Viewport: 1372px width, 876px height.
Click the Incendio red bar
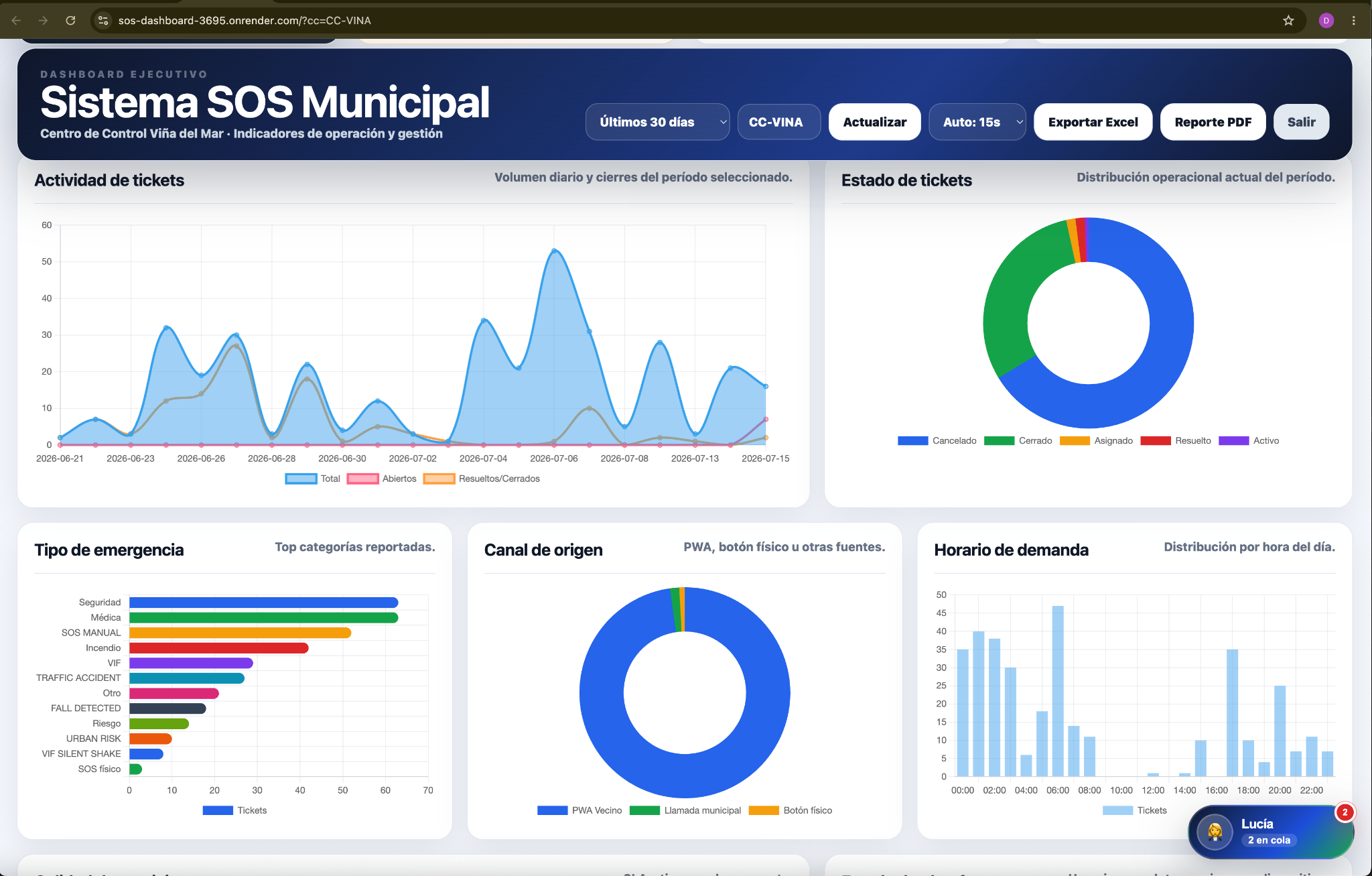click(218, 648)
